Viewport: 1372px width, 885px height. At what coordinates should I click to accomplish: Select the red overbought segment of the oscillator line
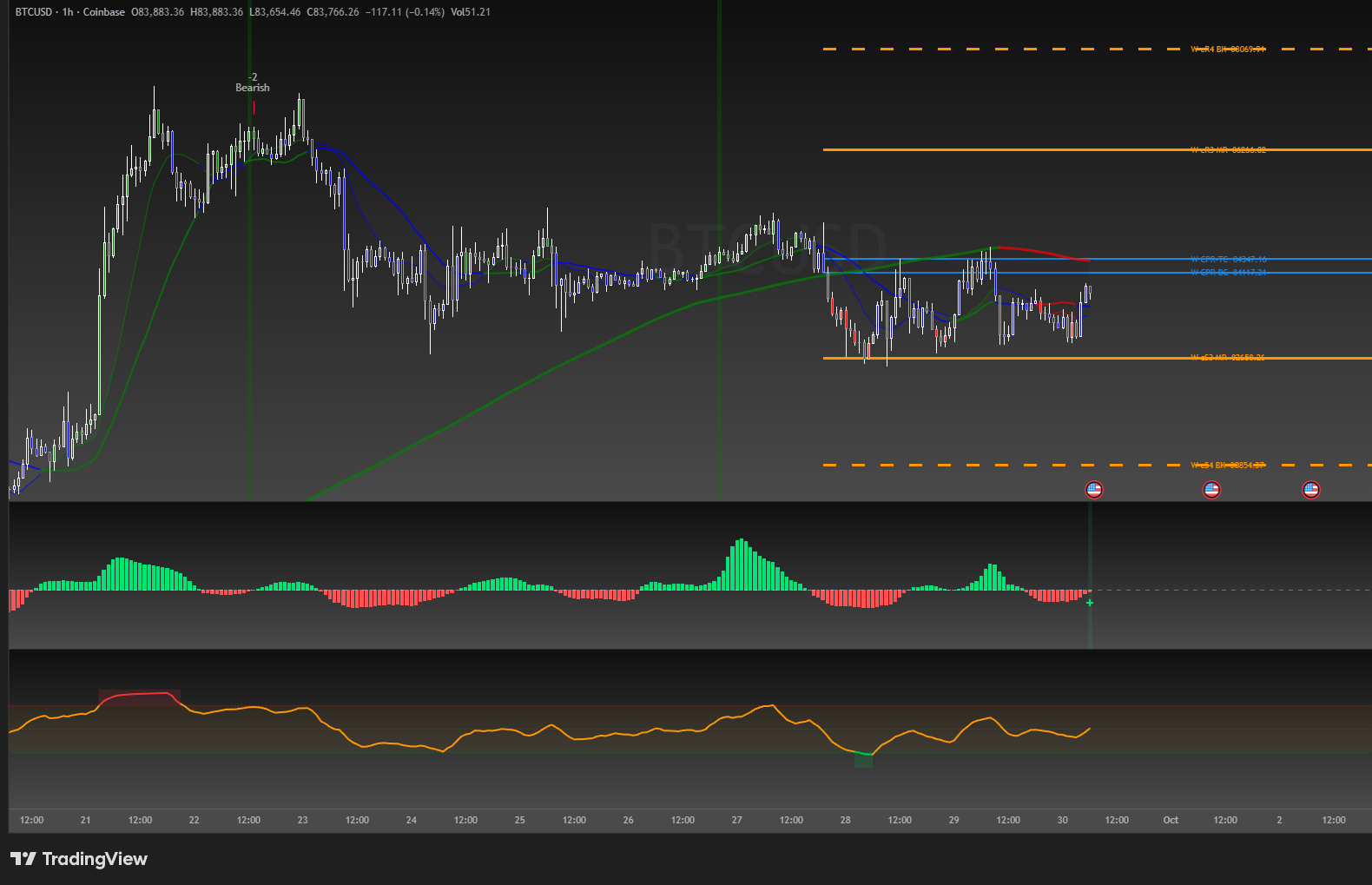(x=139, y=695)
